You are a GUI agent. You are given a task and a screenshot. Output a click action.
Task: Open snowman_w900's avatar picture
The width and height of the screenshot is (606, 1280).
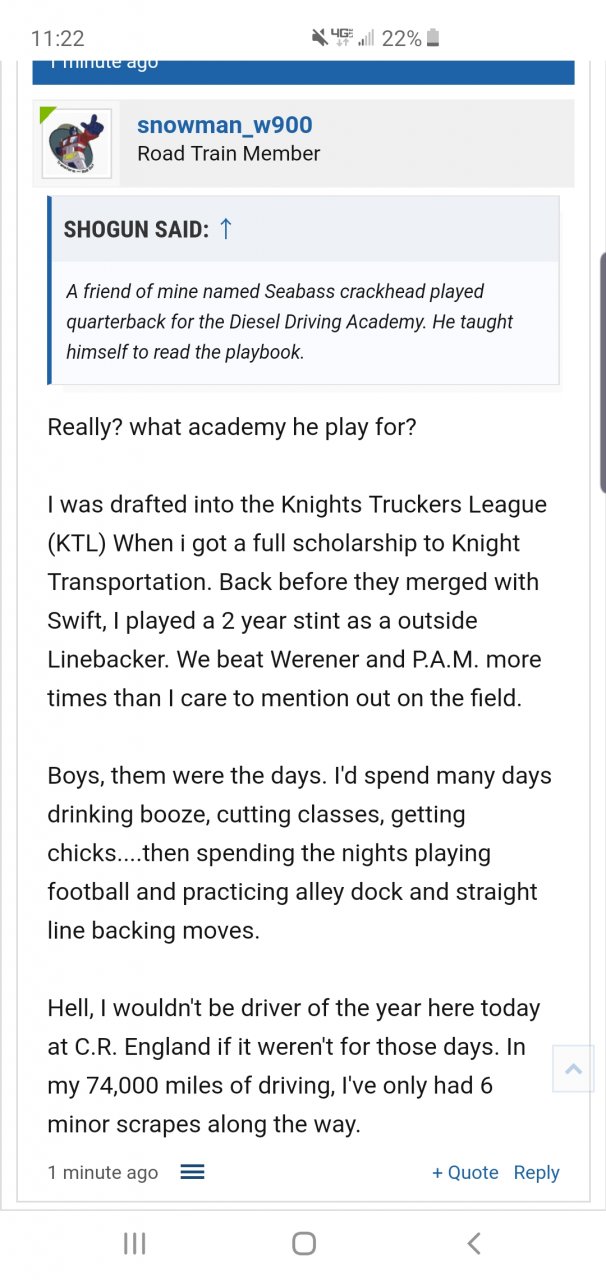(x=76, y=144)
